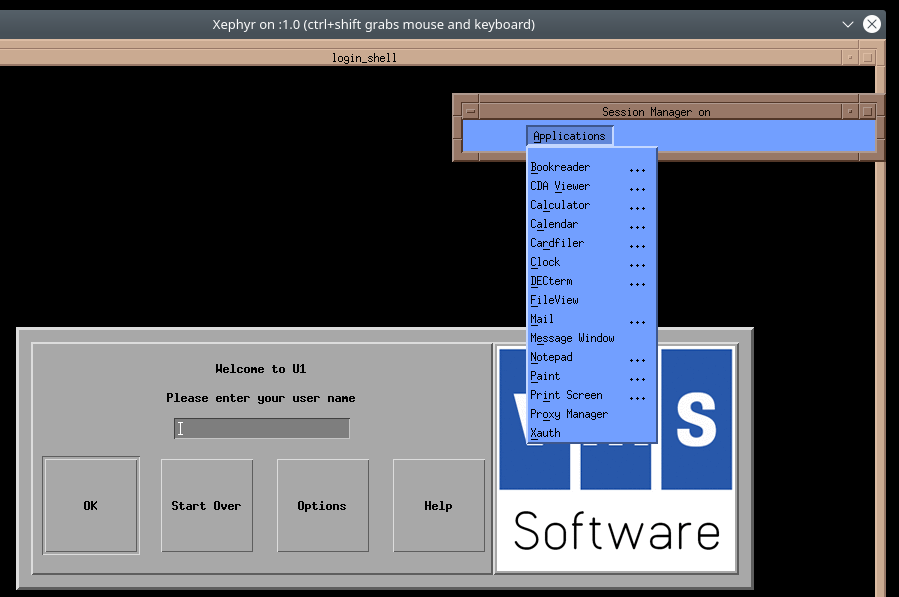Open Calculator from the Applications list

(x=560, y=205)
